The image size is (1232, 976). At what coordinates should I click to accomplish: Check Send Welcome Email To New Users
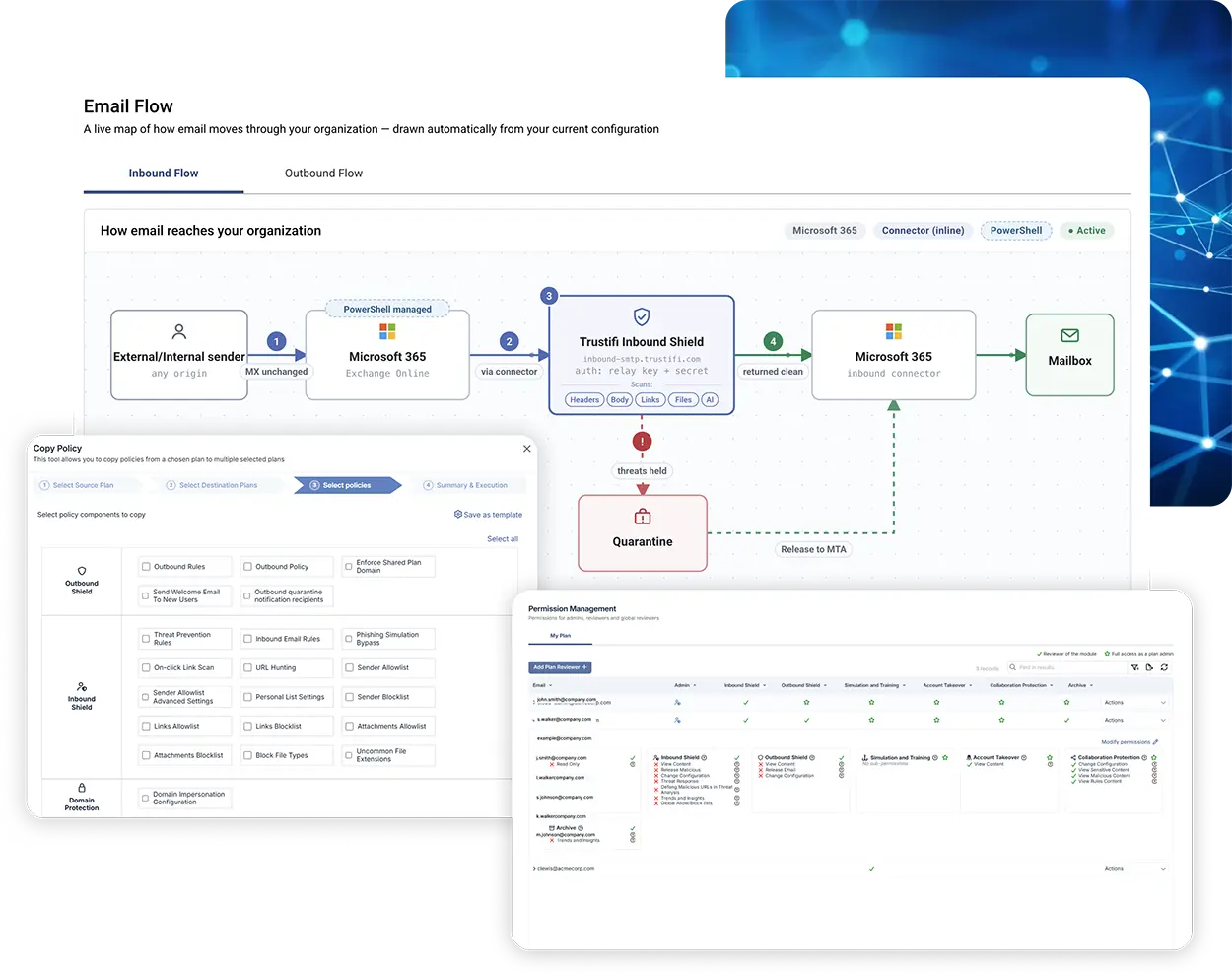(146, 595)
